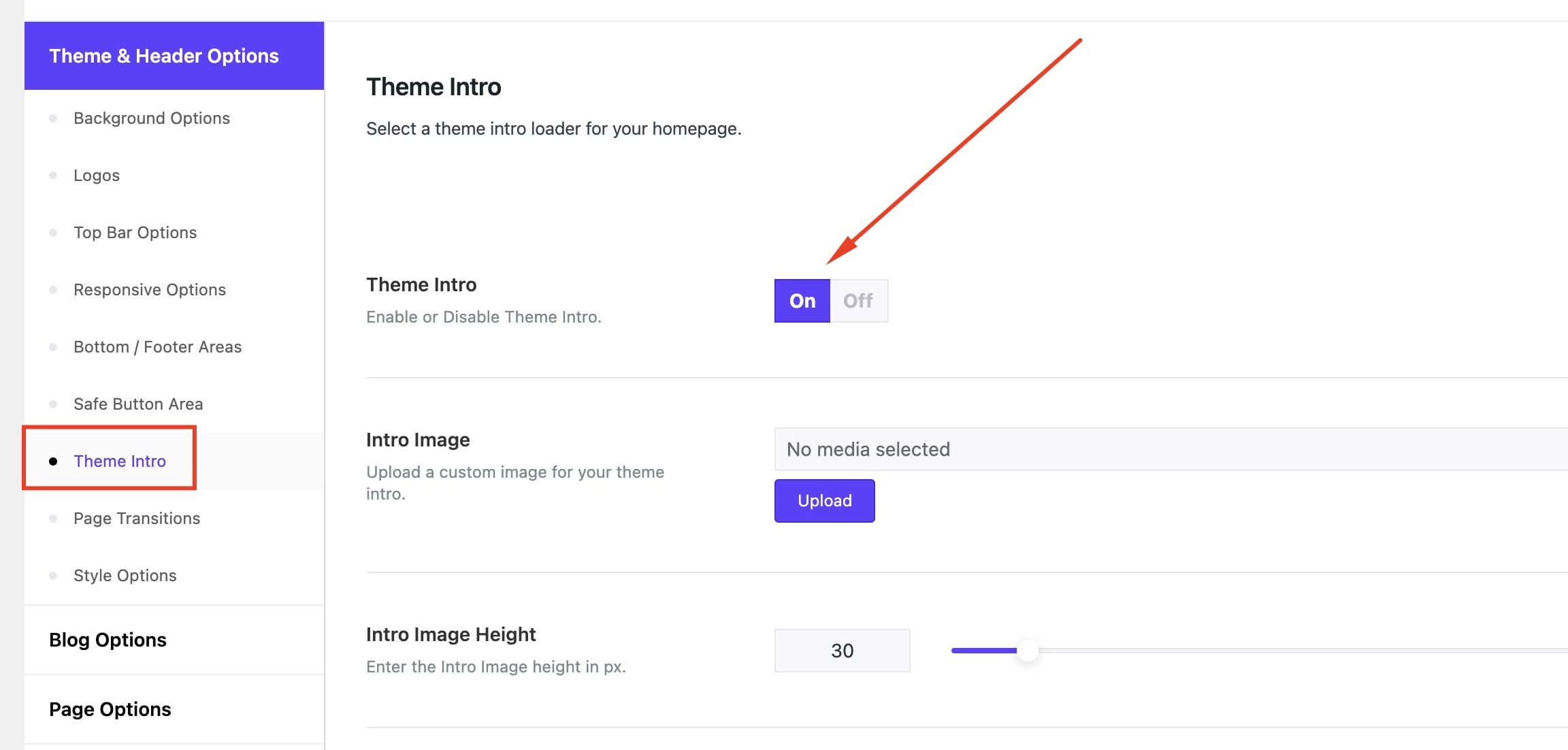The height and width of the screenshot is (750, 1568).
Task: Click the Intro Image Height slider handle
Action: tap(1028, 651)
